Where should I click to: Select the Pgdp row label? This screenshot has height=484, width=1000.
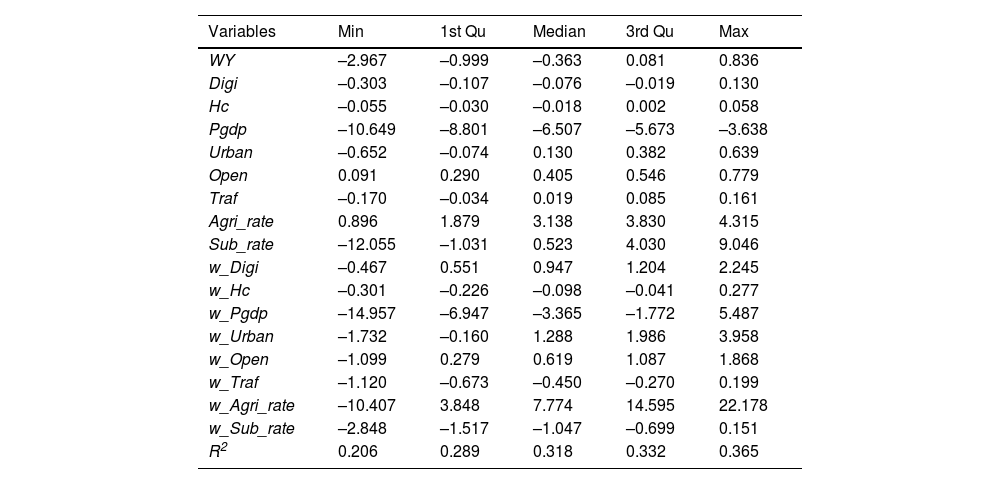[x=227, y=130]
